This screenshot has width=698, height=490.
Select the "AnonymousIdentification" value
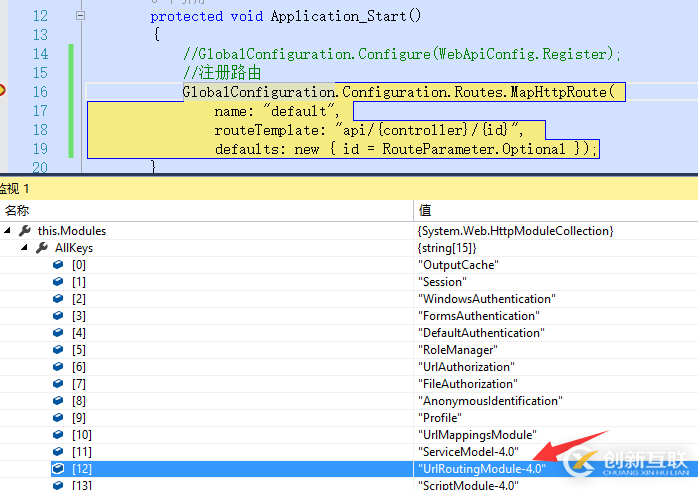click(490, 401)
